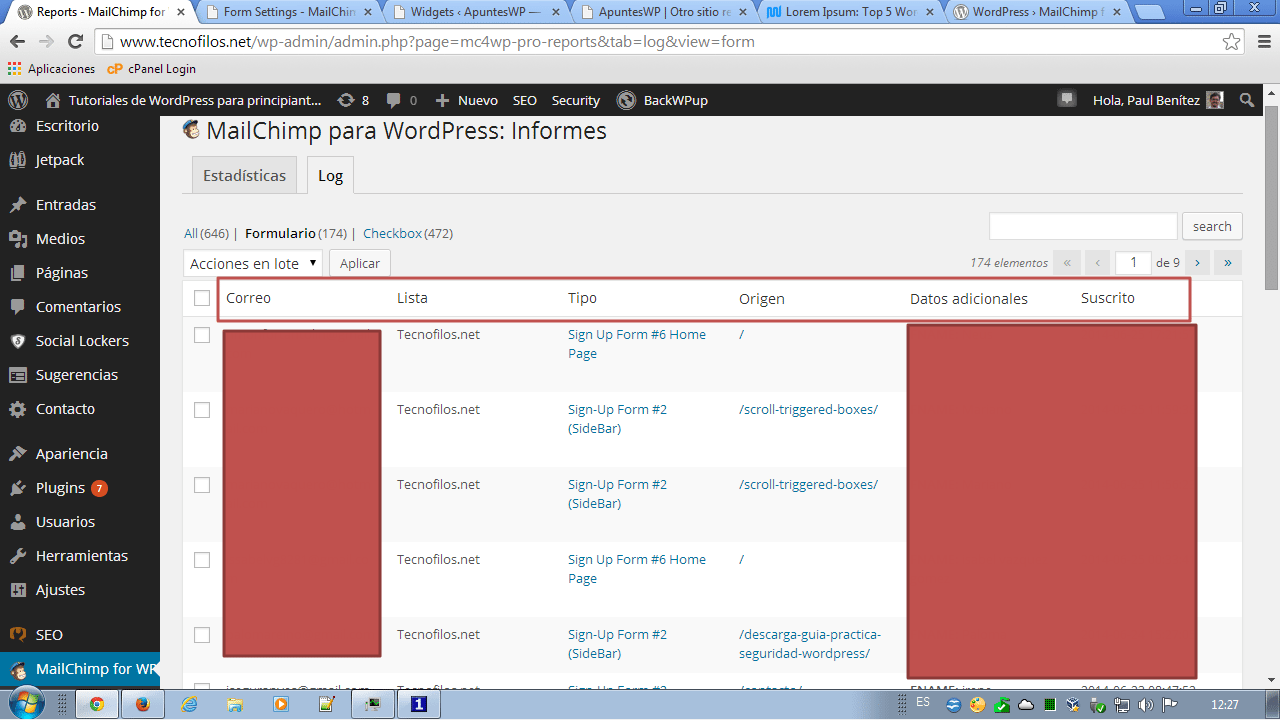
Task: Select the Log tab
Action: 330,176
